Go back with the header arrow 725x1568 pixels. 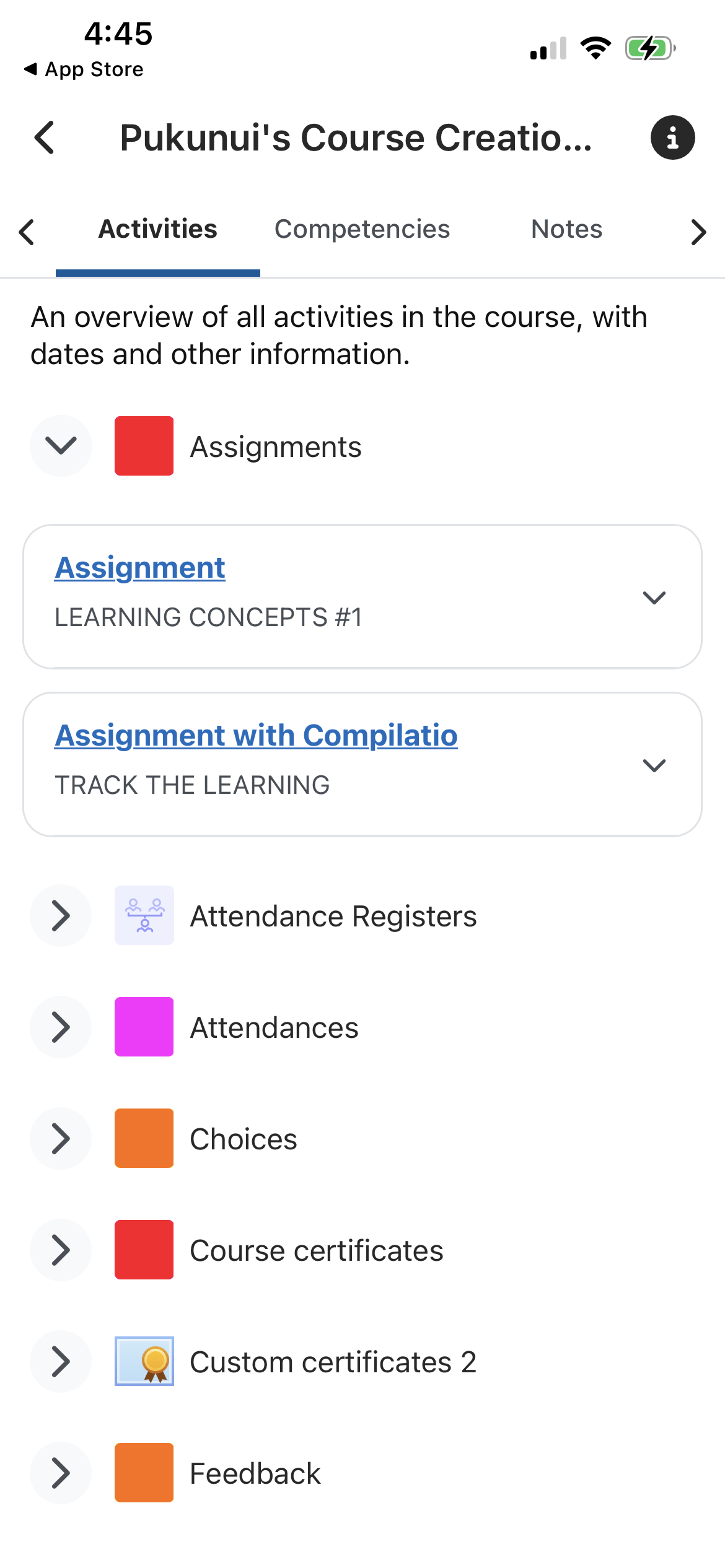pos(45,137)
